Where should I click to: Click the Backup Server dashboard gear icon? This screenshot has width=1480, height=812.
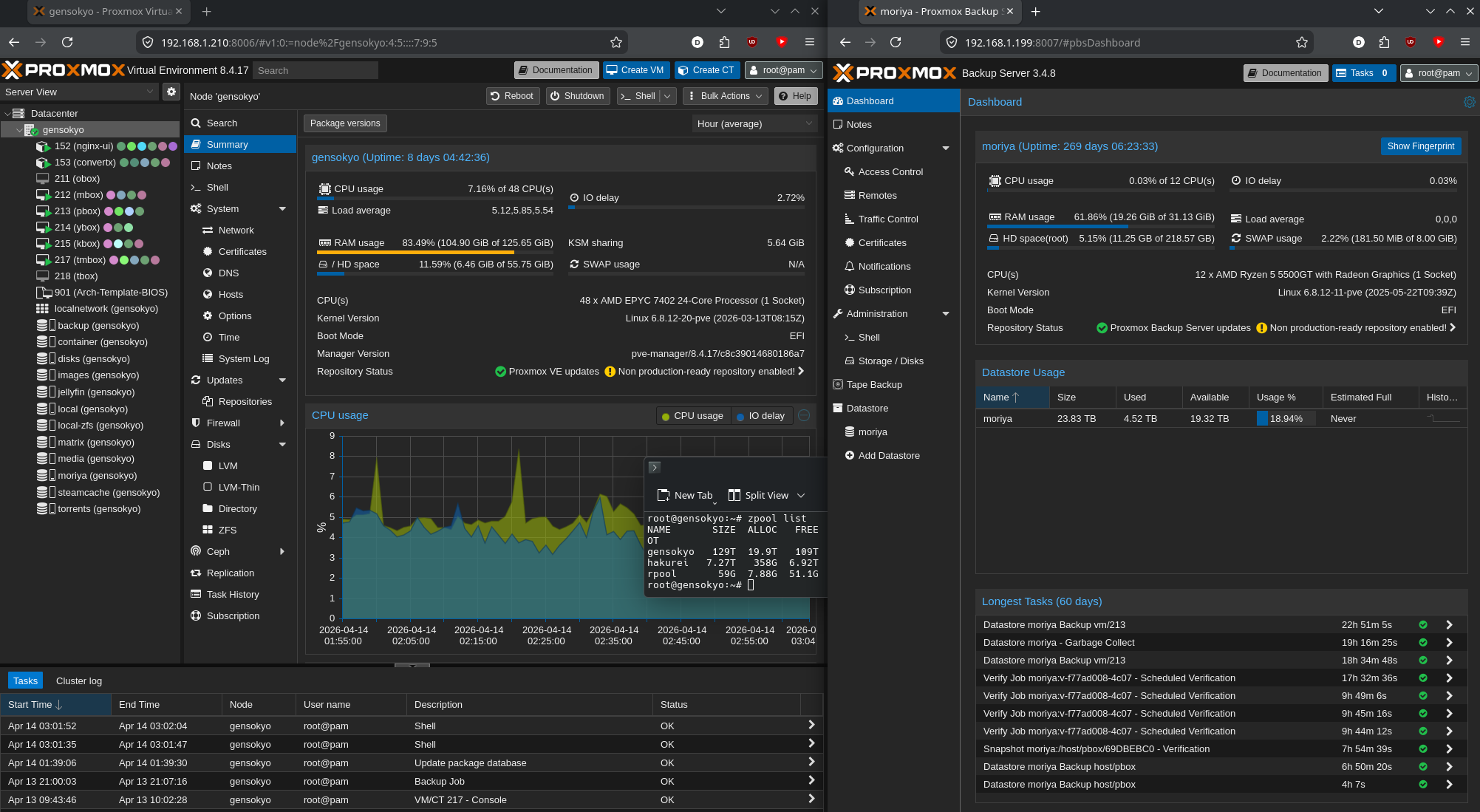click(1469, 102)
